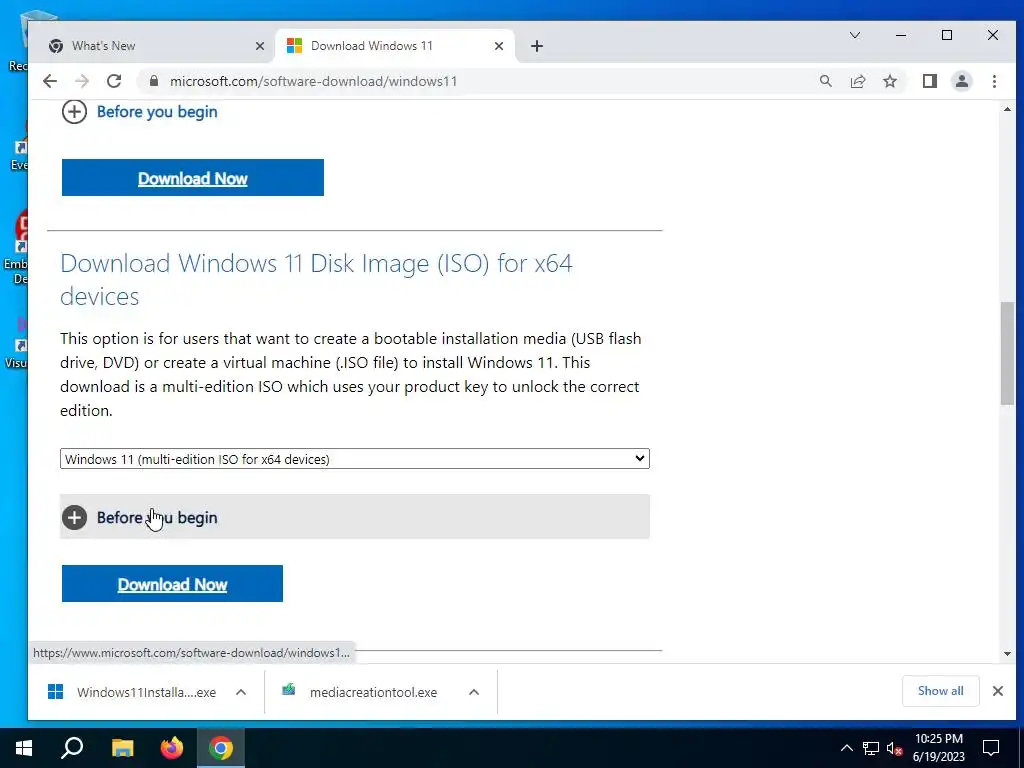
Task: Open the zoom magnifier icon in address bar
Action: (825, 81)
